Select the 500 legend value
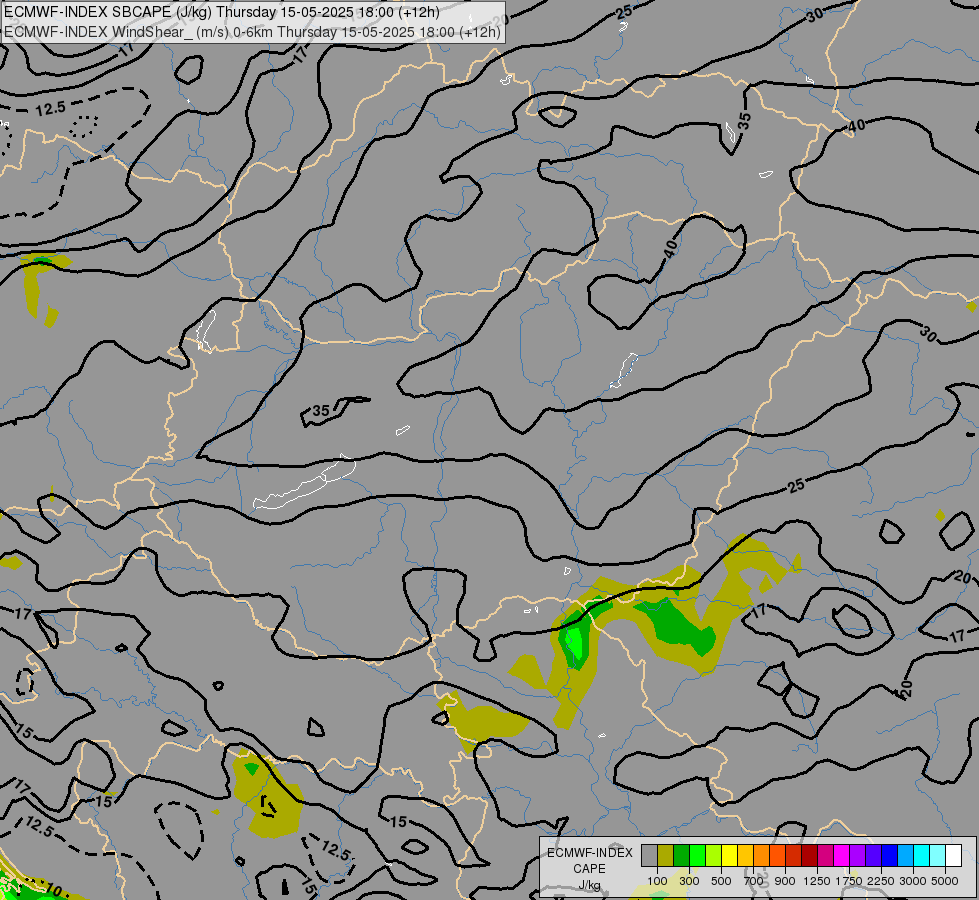Screen dimensions: 979x900 pyautogui.click(x=721, y=881)
